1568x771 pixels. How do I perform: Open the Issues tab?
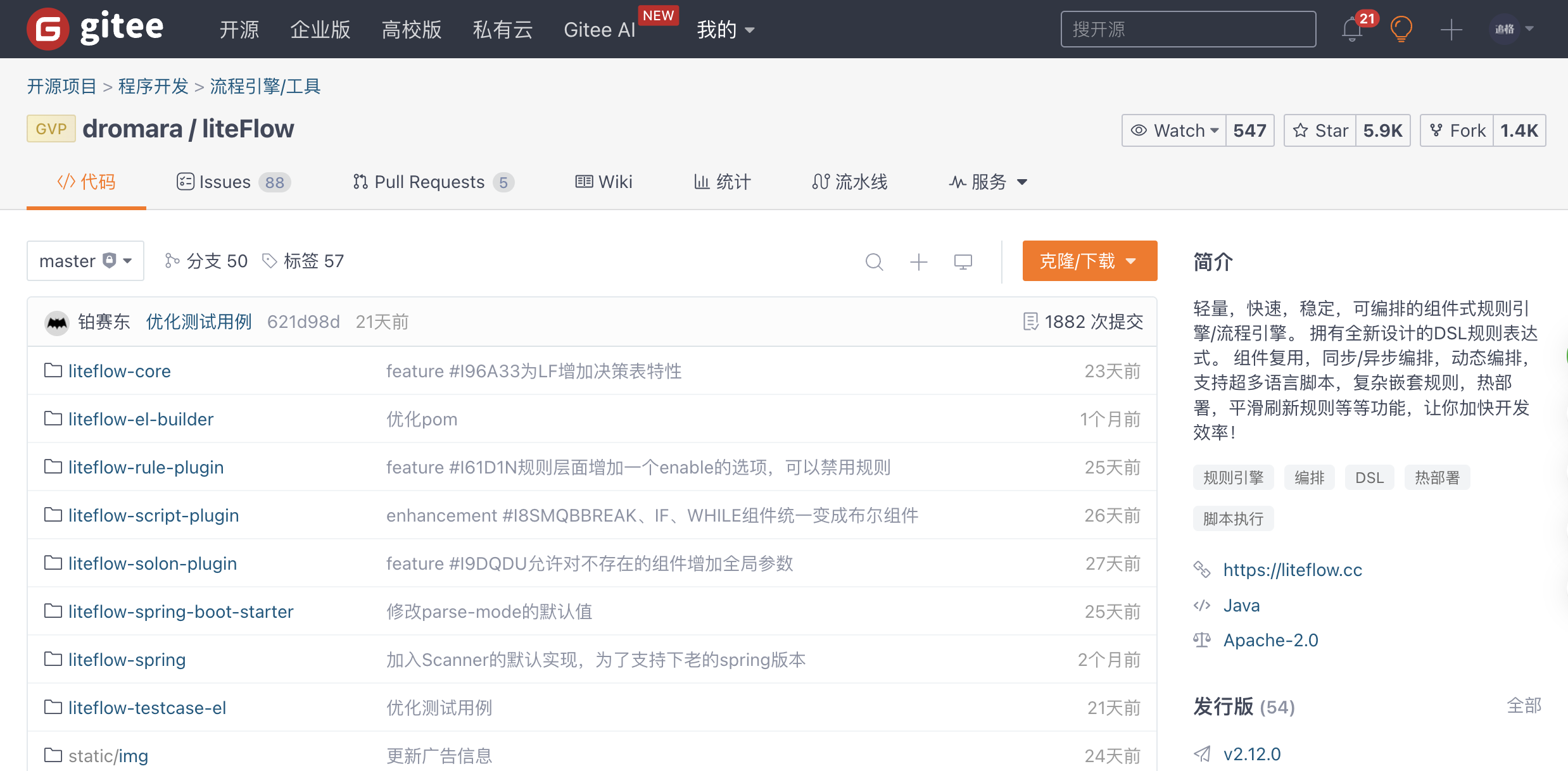[233, 182]
